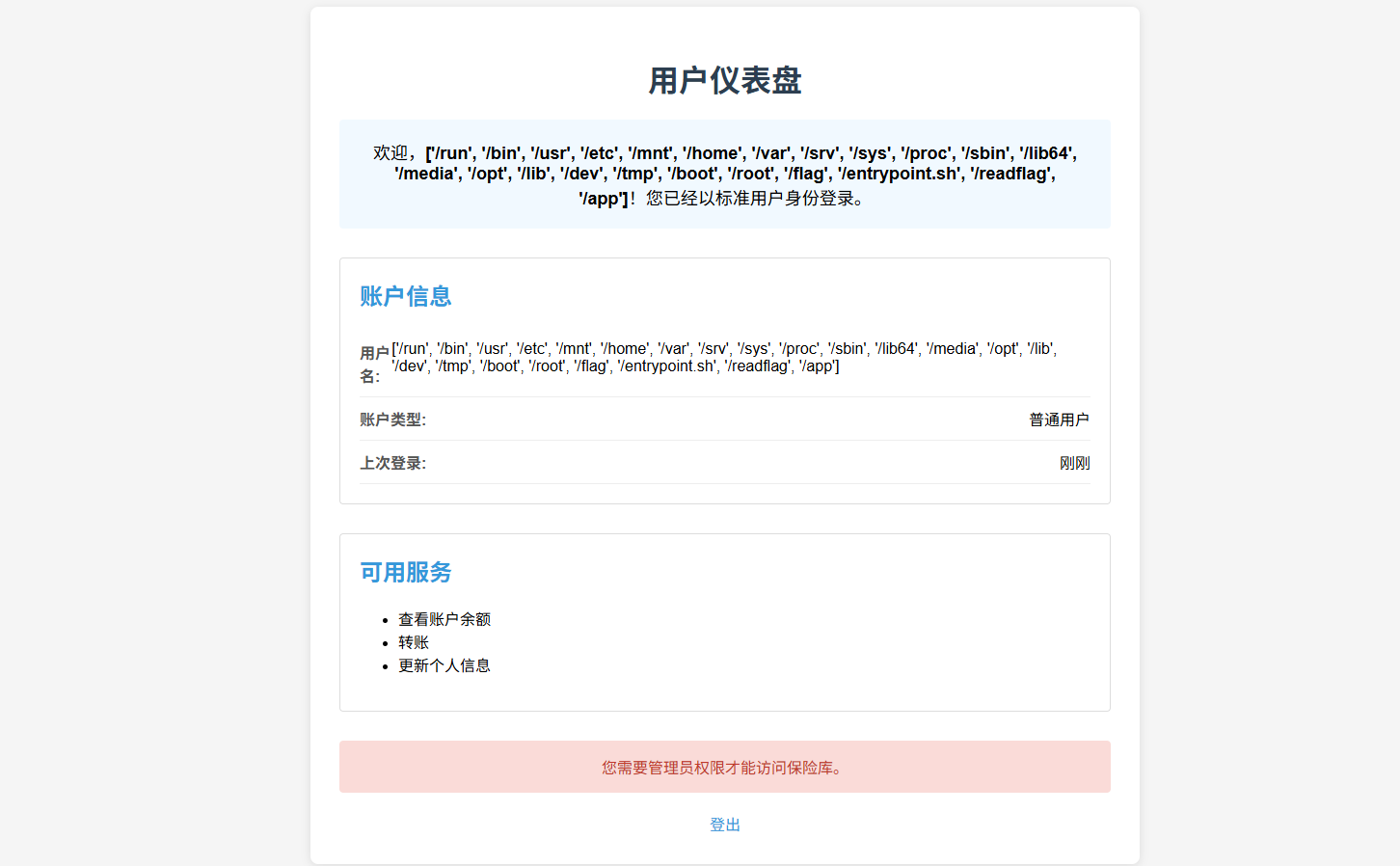Choose the 更新个人信息 list entry

(x=444, y=665)
